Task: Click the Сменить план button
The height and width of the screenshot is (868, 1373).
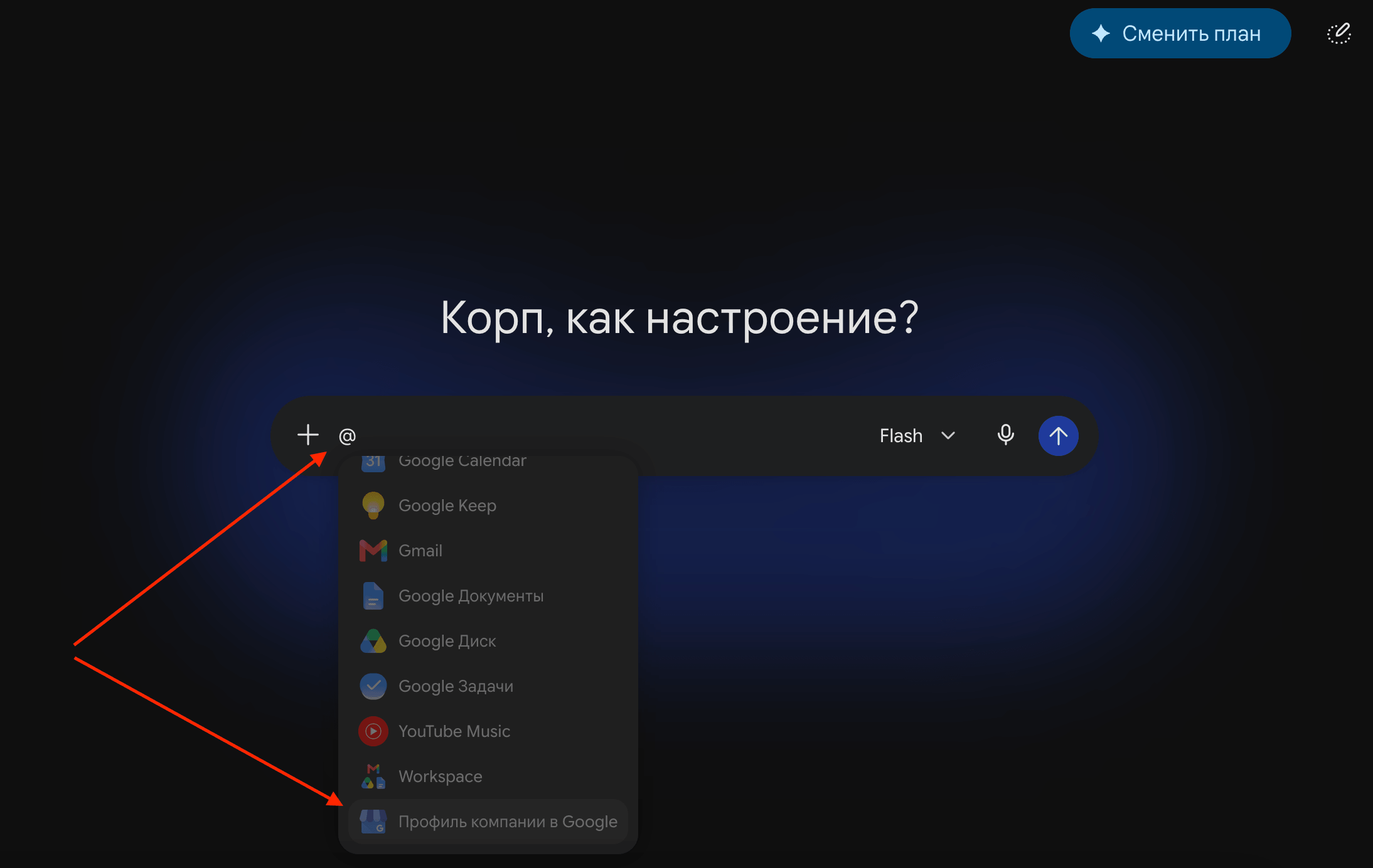Action: [x=1180, y=33]
